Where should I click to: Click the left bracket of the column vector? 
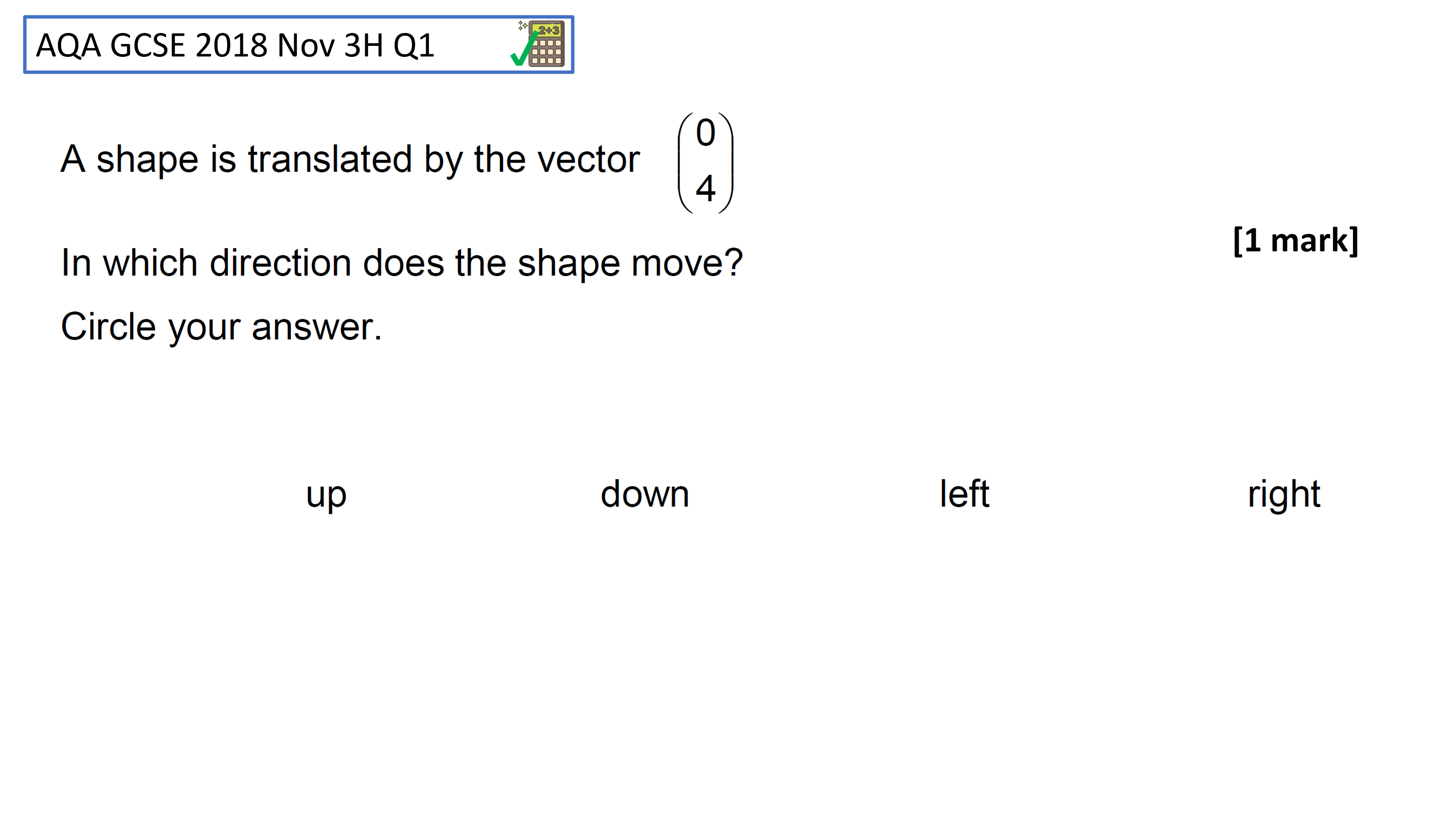[x=684, y=163]
